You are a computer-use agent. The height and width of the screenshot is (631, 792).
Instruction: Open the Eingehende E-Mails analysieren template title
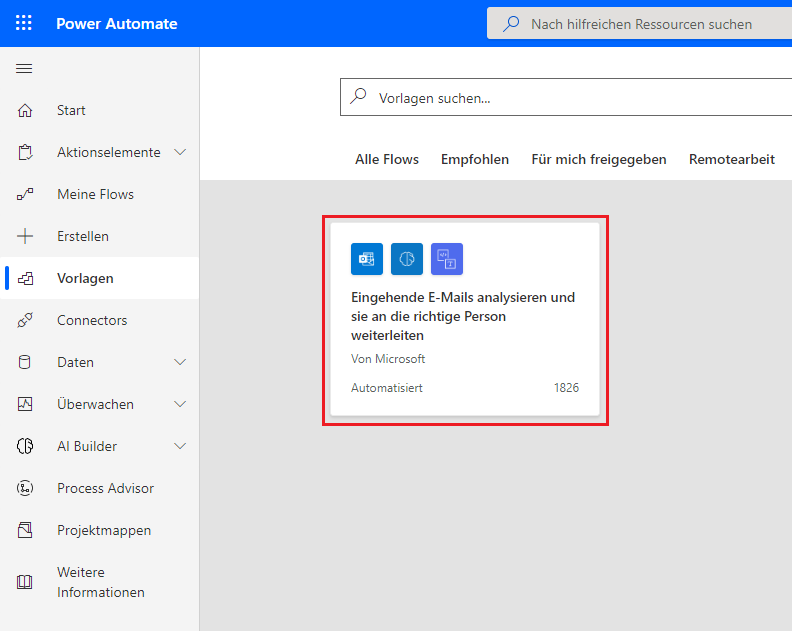(x=463, y=316)
